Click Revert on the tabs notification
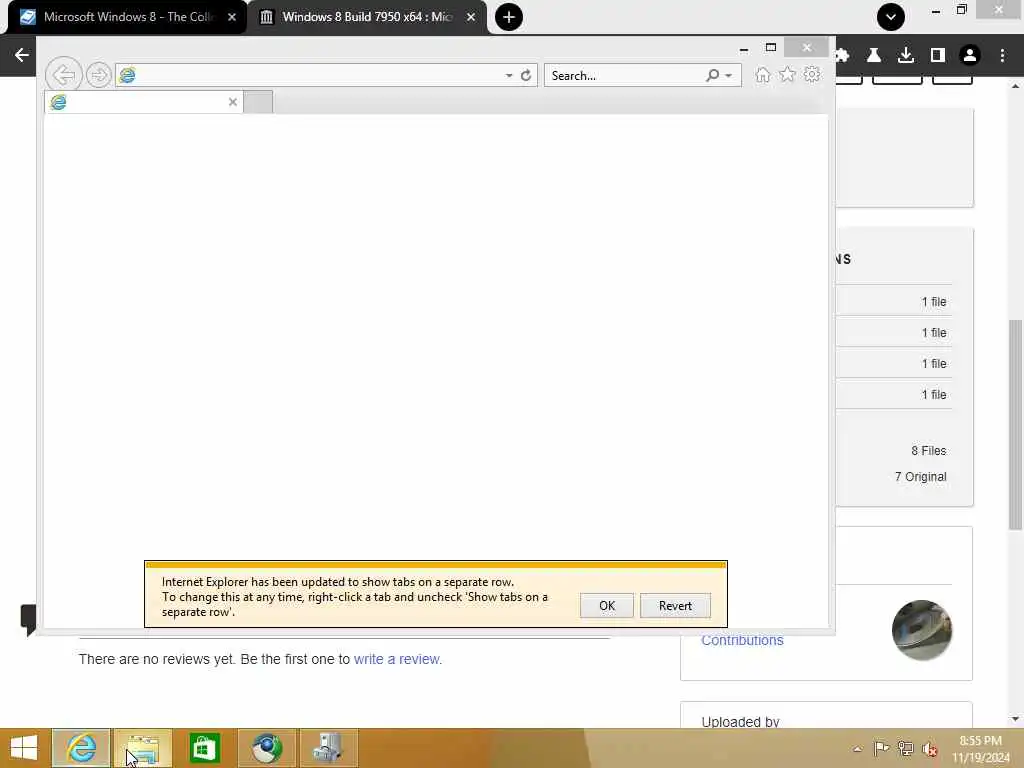The image size is (1024, 768). click(675, 605)
